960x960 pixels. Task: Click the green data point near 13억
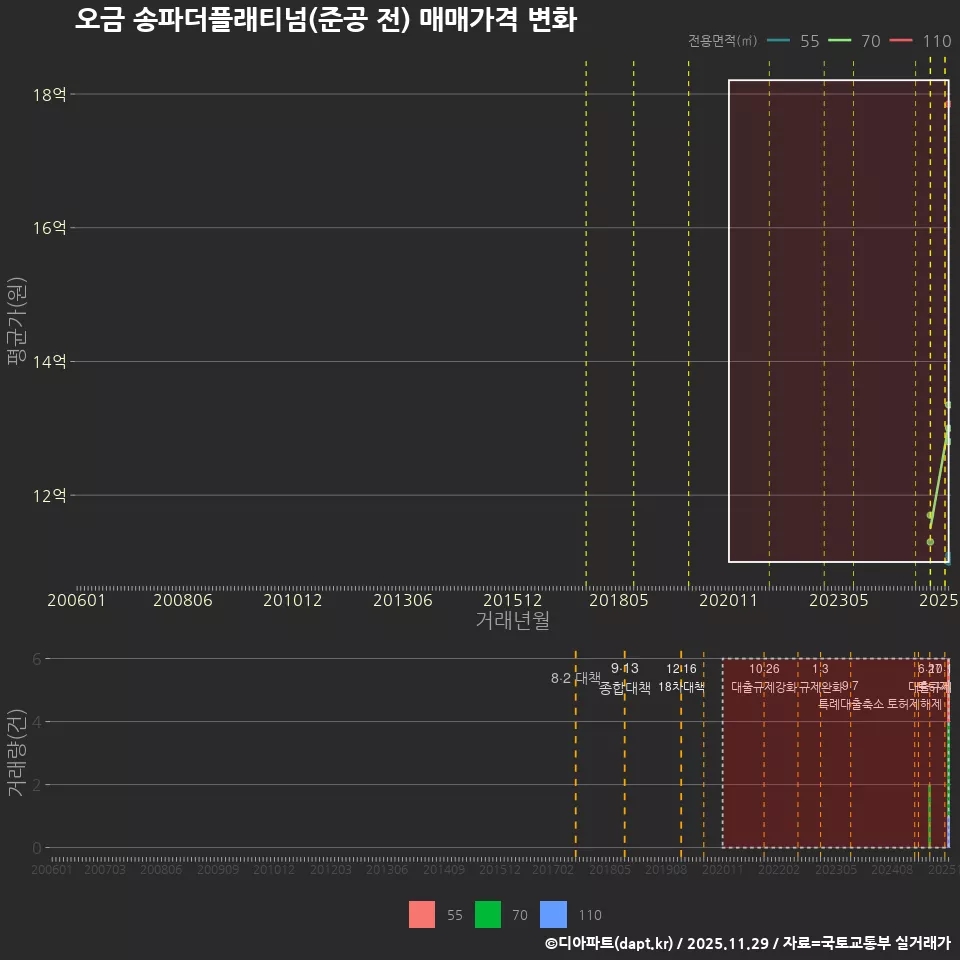pyautogui.click(x=948, y=430)
